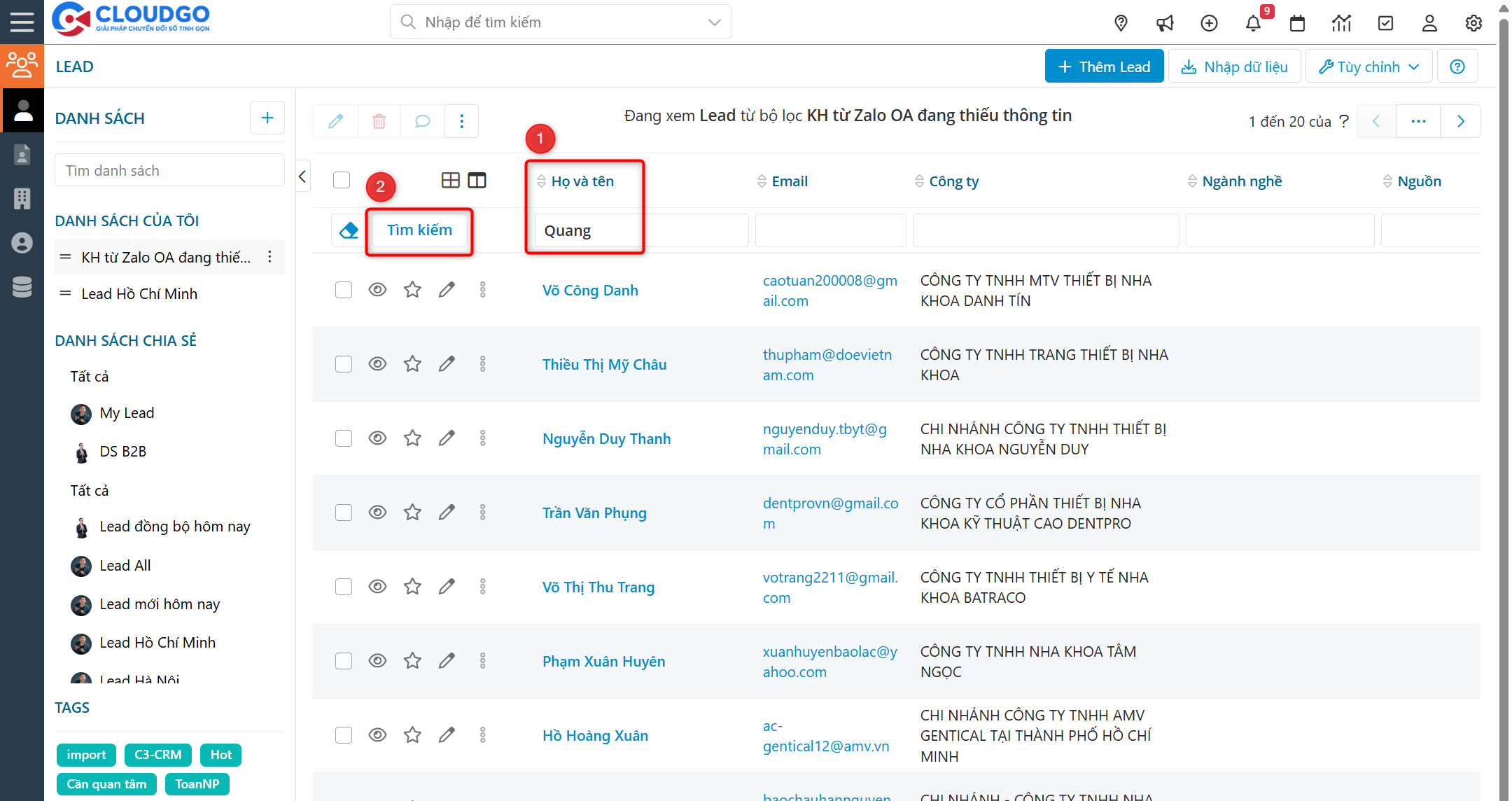The width and height of the screenshot is (1512, 801).
Task: Open the comment bubble toolbar icon
Action: (422, 121)
